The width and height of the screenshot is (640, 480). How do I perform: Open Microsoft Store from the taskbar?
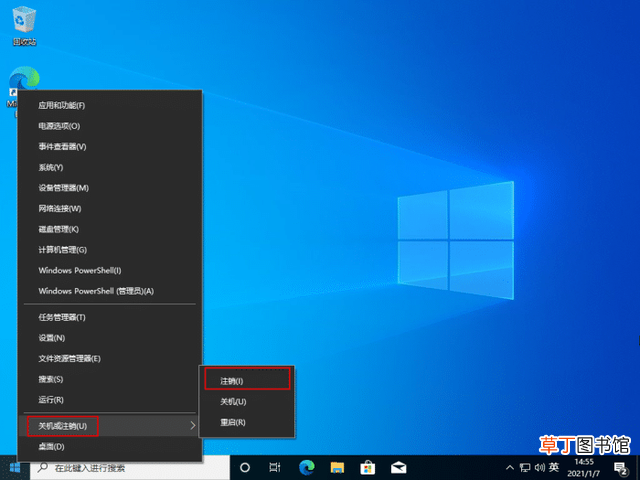point(368,468)
